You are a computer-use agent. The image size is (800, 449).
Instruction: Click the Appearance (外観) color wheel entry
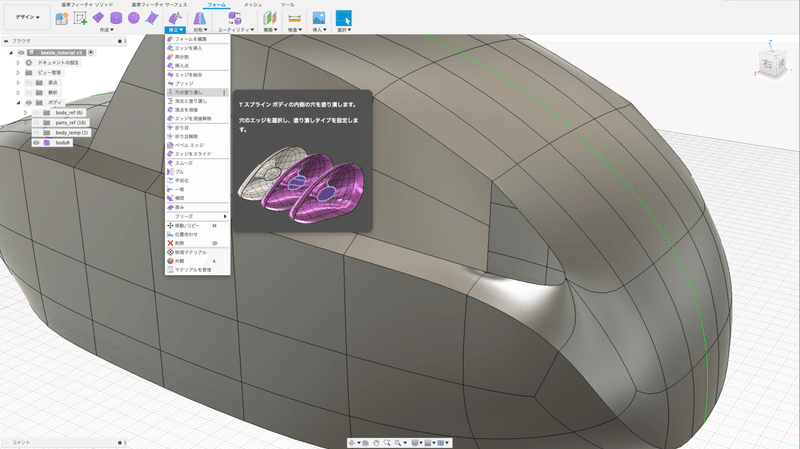pyautogui.click(x=197, y=261)
